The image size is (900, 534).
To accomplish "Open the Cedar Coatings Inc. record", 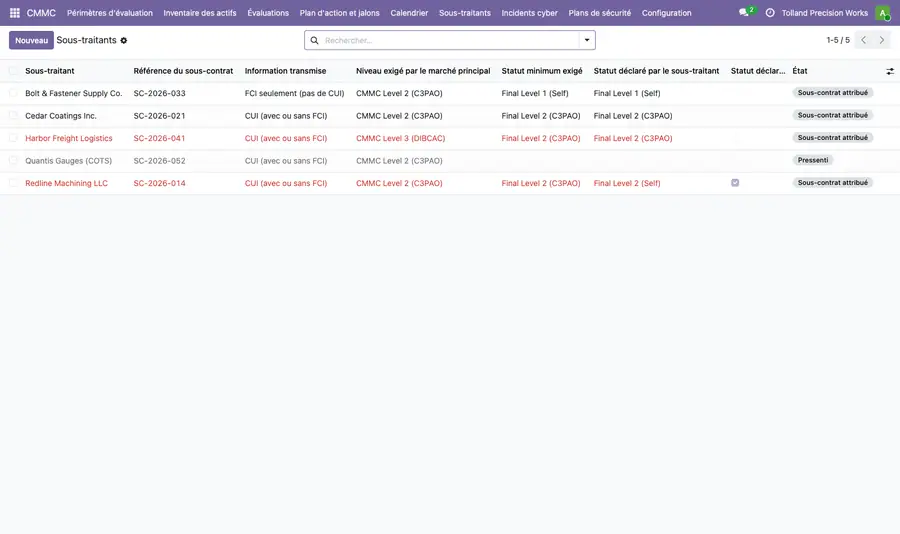I will coord(61,115).
